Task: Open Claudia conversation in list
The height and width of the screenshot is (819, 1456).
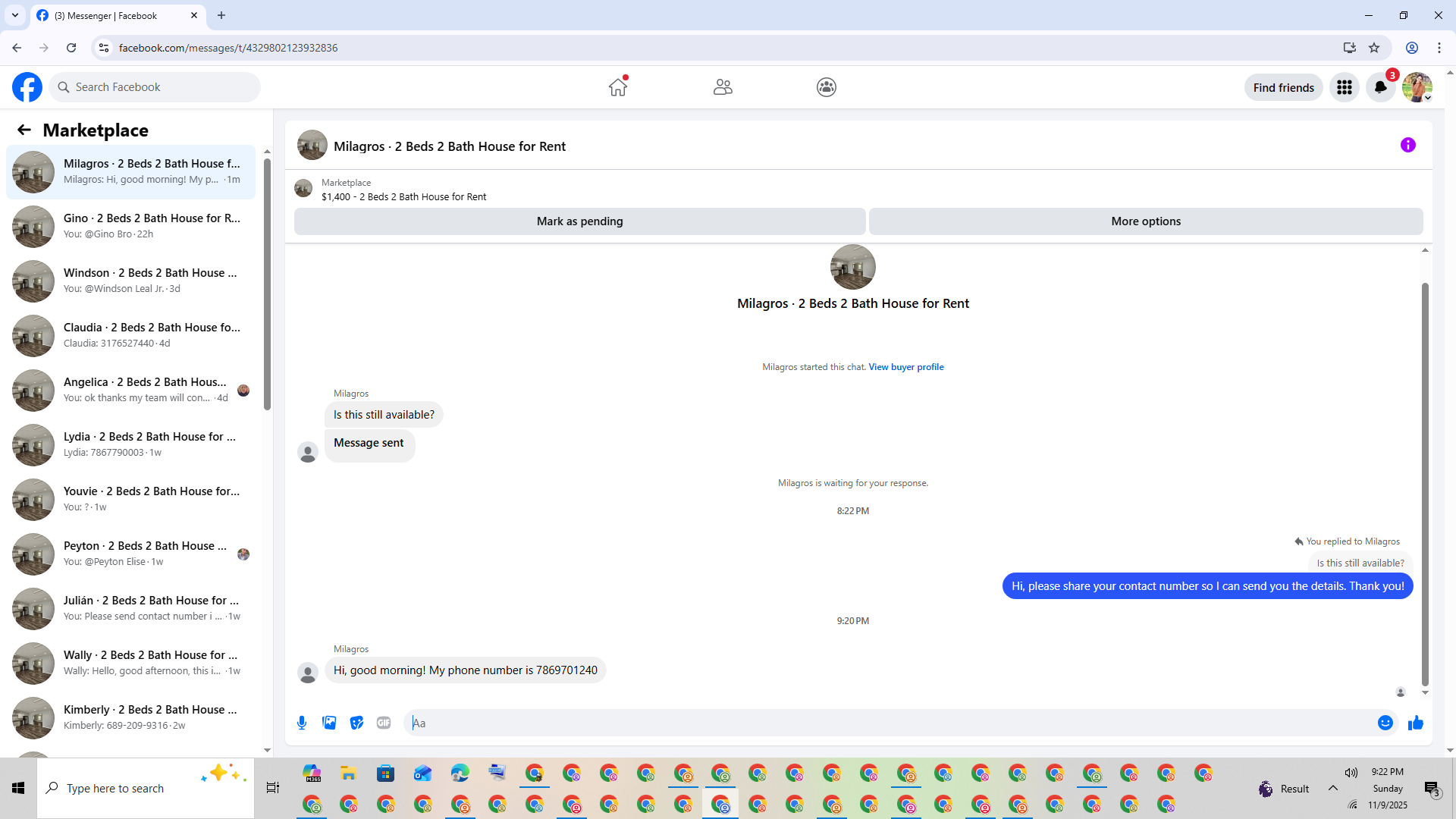Action: pyautogui.click(x=130, y=335)
